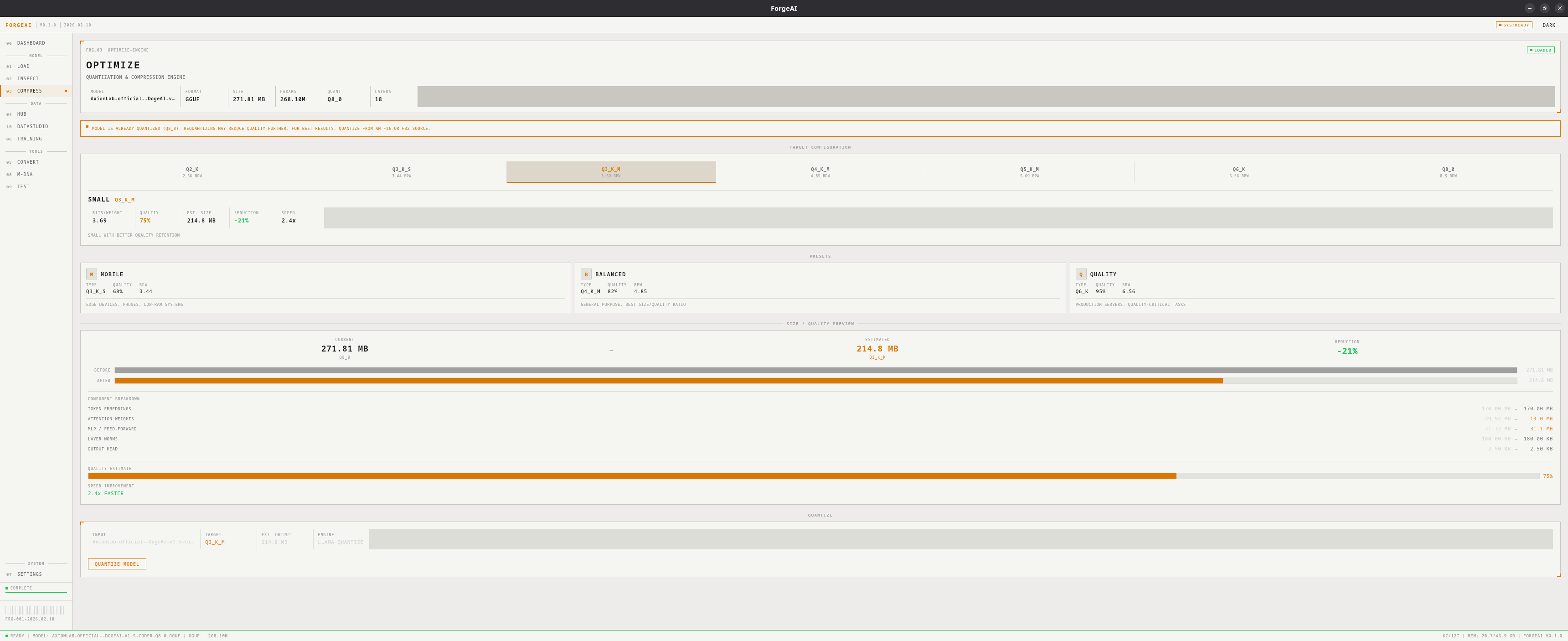Click the SYS:READY indicator badge
The width and height of the screenshot is (1568, 641).
point(1513,25)
